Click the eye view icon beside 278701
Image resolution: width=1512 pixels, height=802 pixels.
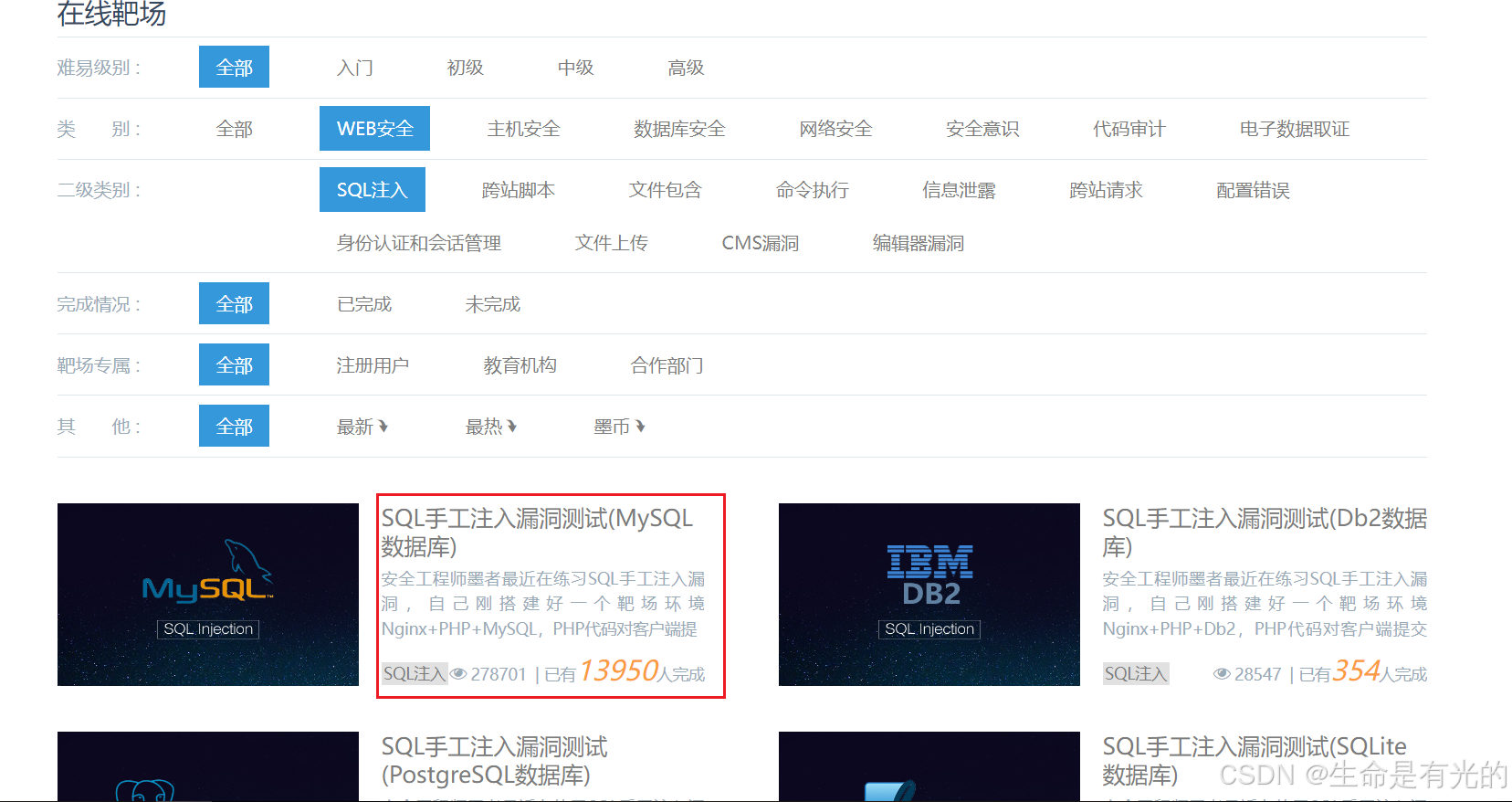coord(458,674)
